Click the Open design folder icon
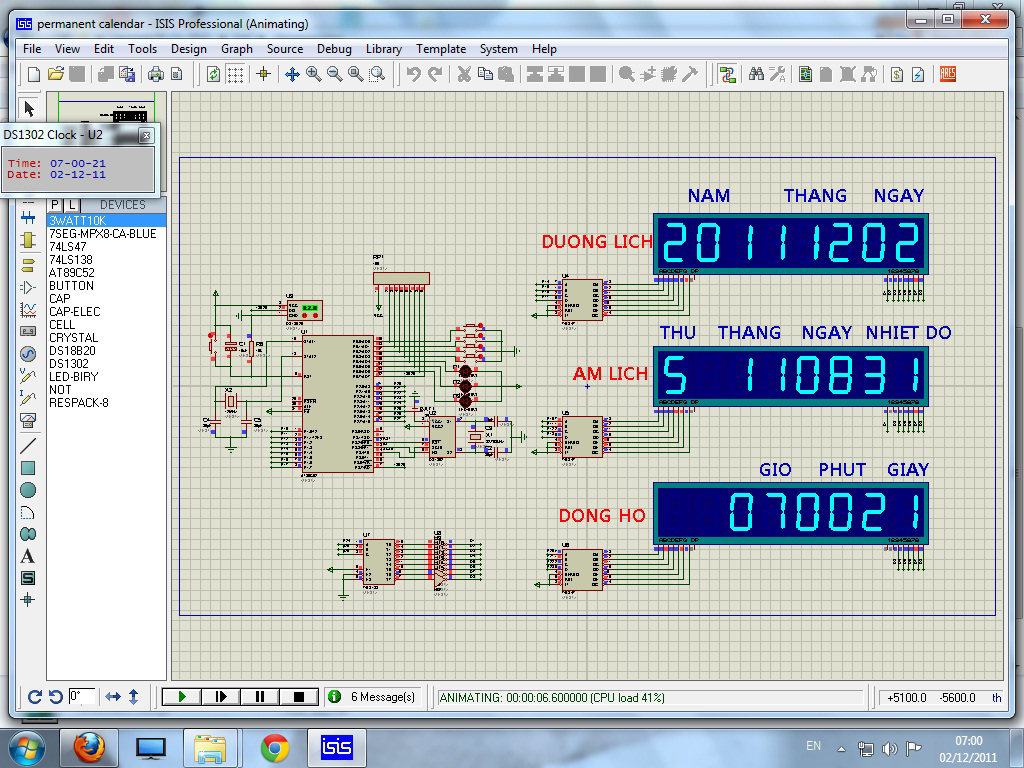 click(56, 74)
